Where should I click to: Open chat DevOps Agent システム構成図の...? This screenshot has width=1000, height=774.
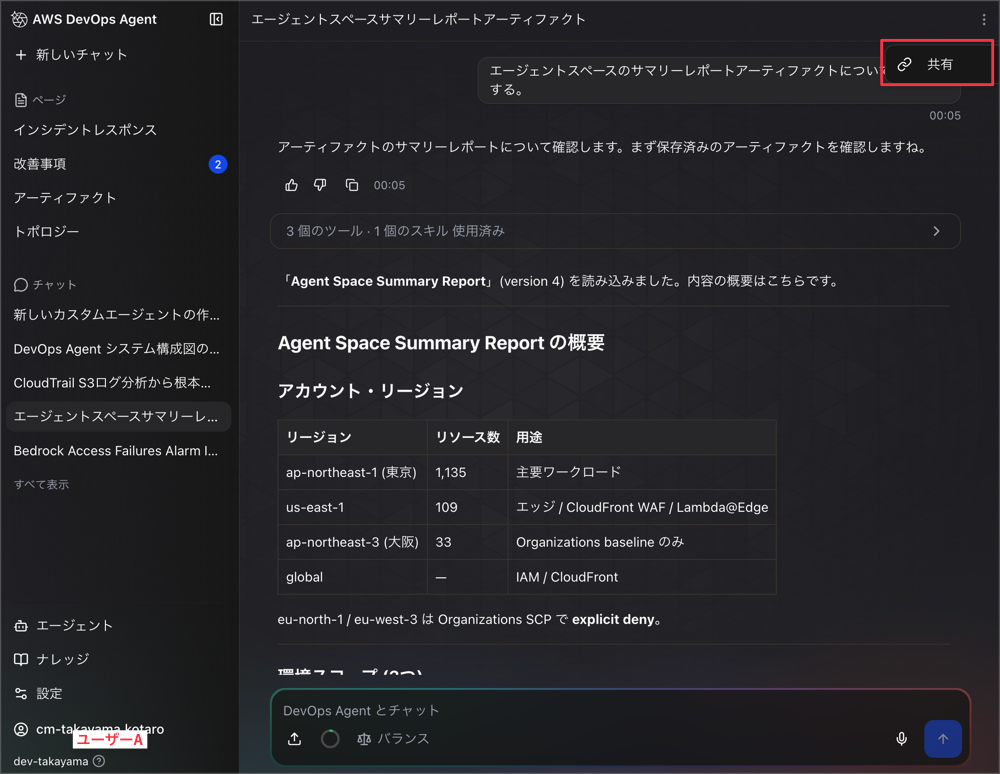[x=117, y=349]
